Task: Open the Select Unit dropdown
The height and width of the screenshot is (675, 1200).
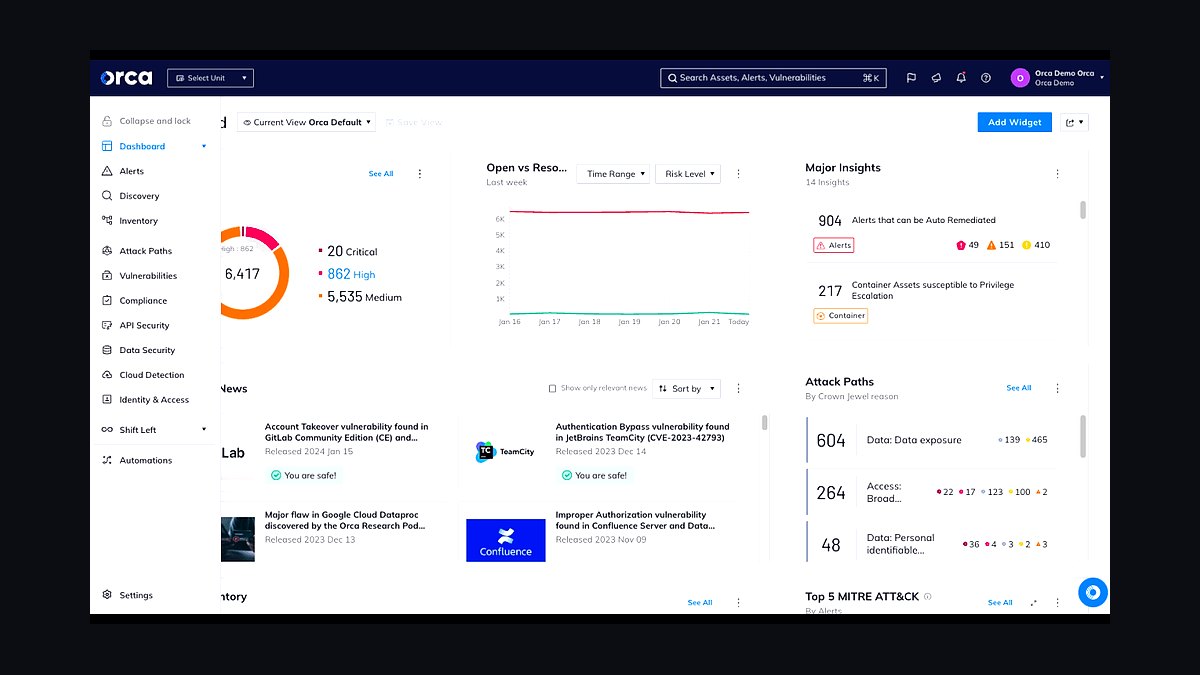Action: 210,78
